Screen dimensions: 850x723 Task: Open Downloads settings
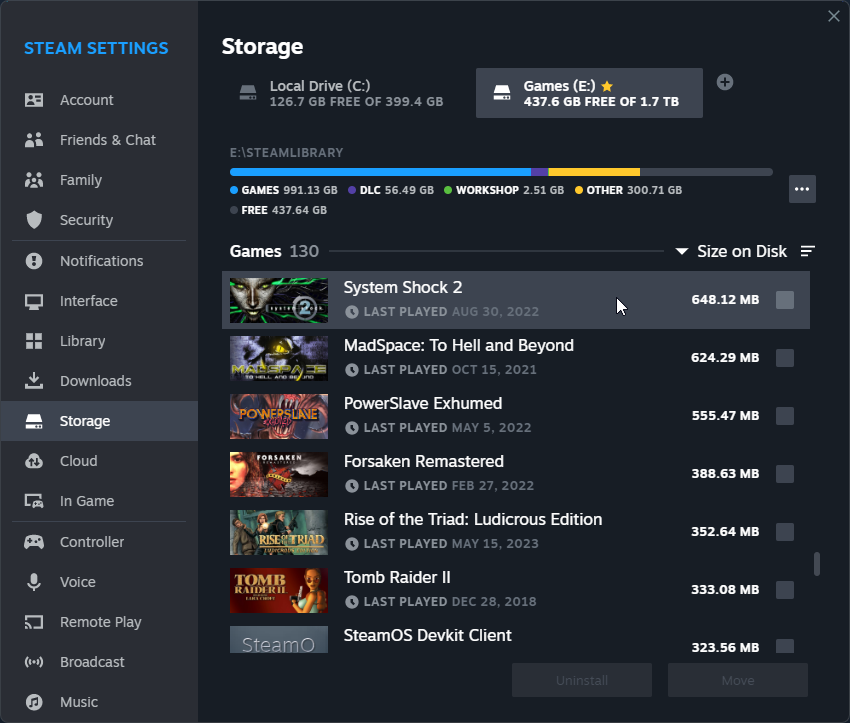(x=99, y=381)
